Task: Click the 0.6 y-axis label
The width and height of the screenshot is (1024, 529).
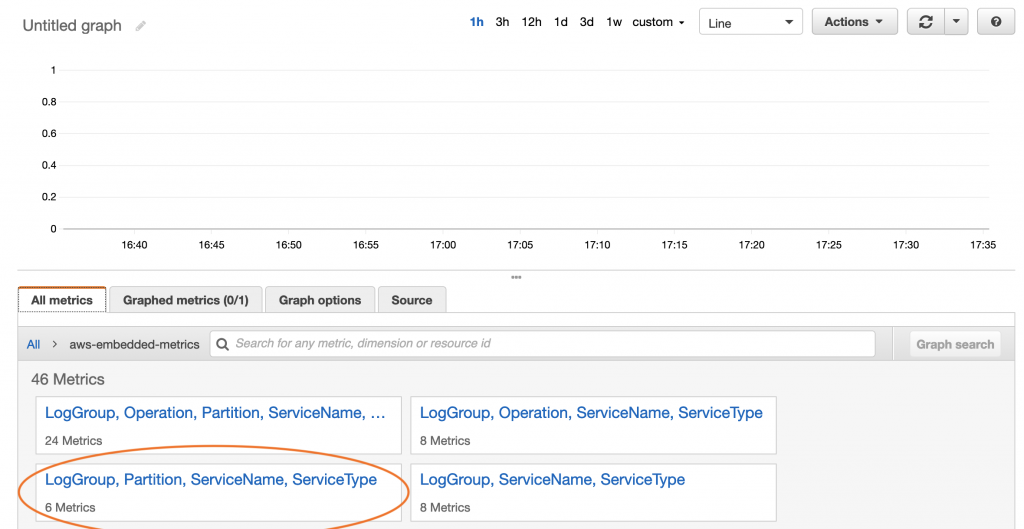Action: [x=50, y=133]
